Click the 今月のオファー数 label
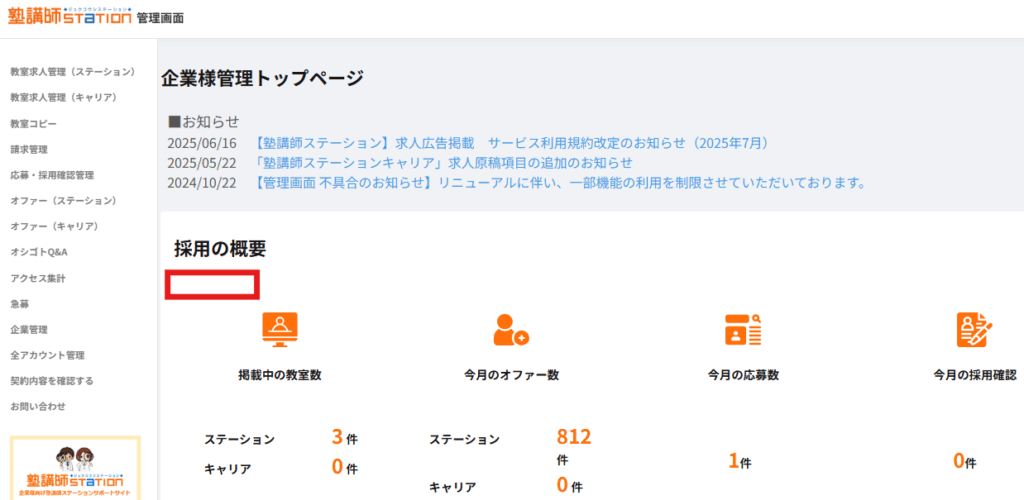Screen dimensions: 1024x500 (x=511, y=375)
